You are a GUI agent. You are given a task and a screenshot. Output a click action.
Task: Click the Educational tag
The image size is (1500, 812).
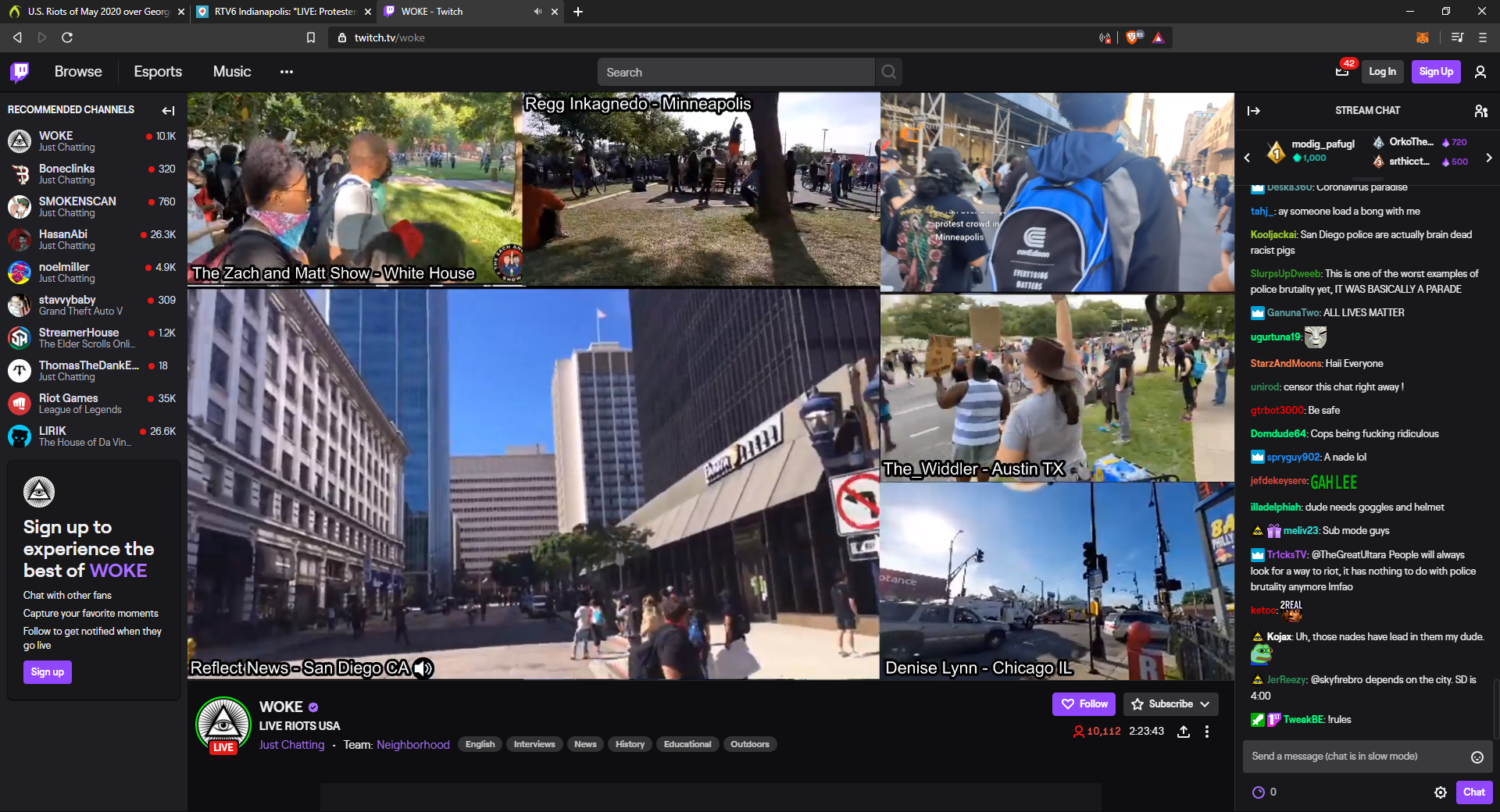[x=687, y=745]
